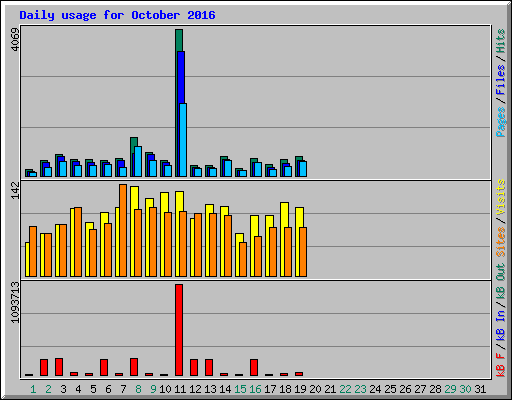This screenshot has width=512, height=400.
Task: Click day 19 on the x-axis
Action: pyautogui.click(x=300, y=389)
